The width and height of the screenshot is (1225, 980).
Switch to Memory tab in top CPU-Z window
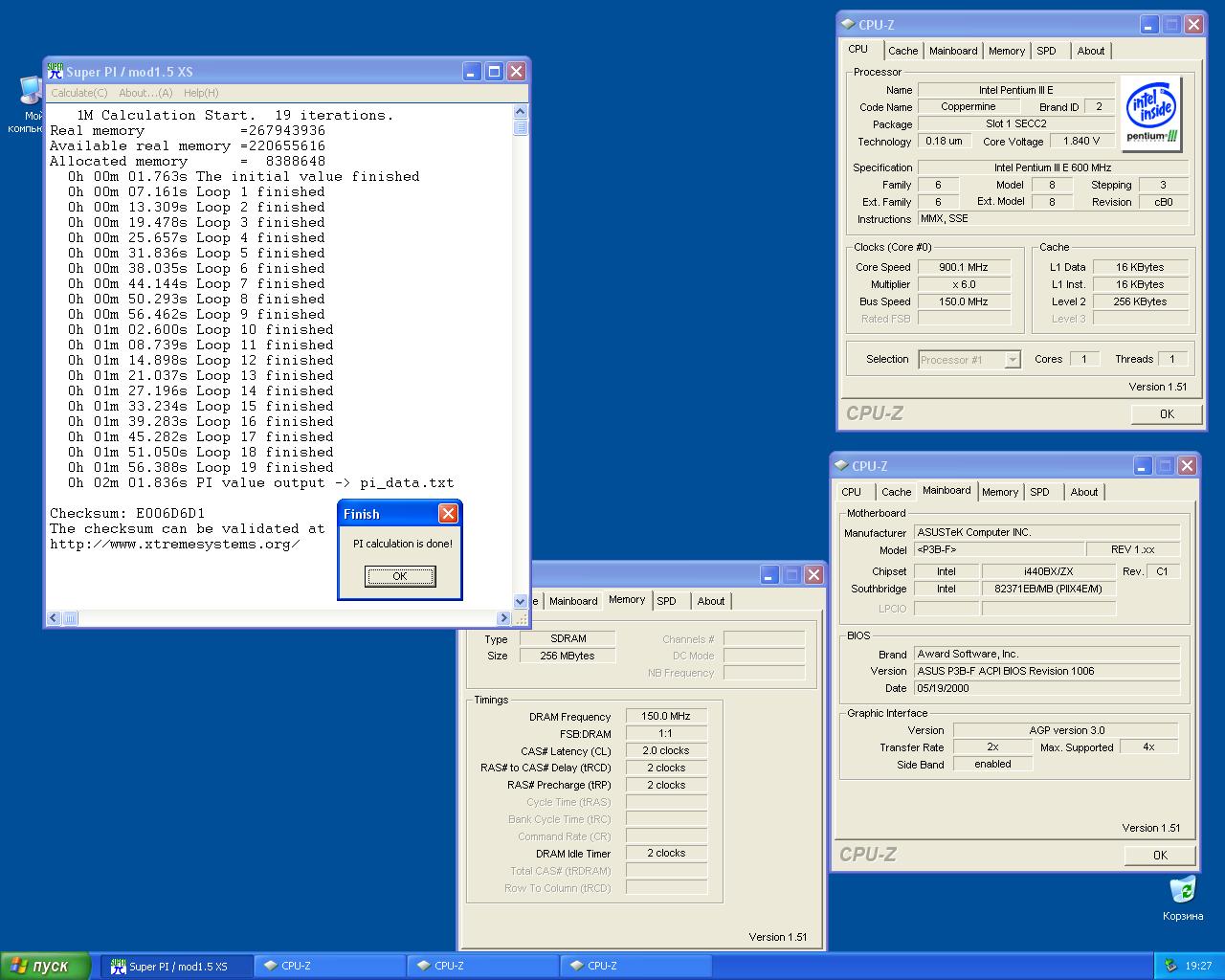tap(1007, 51)
